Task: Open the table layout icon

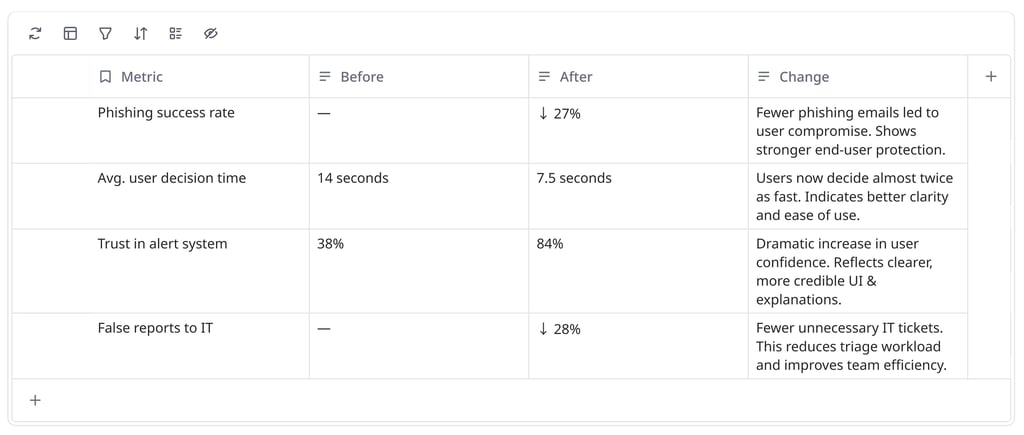Action: (70, 33)
